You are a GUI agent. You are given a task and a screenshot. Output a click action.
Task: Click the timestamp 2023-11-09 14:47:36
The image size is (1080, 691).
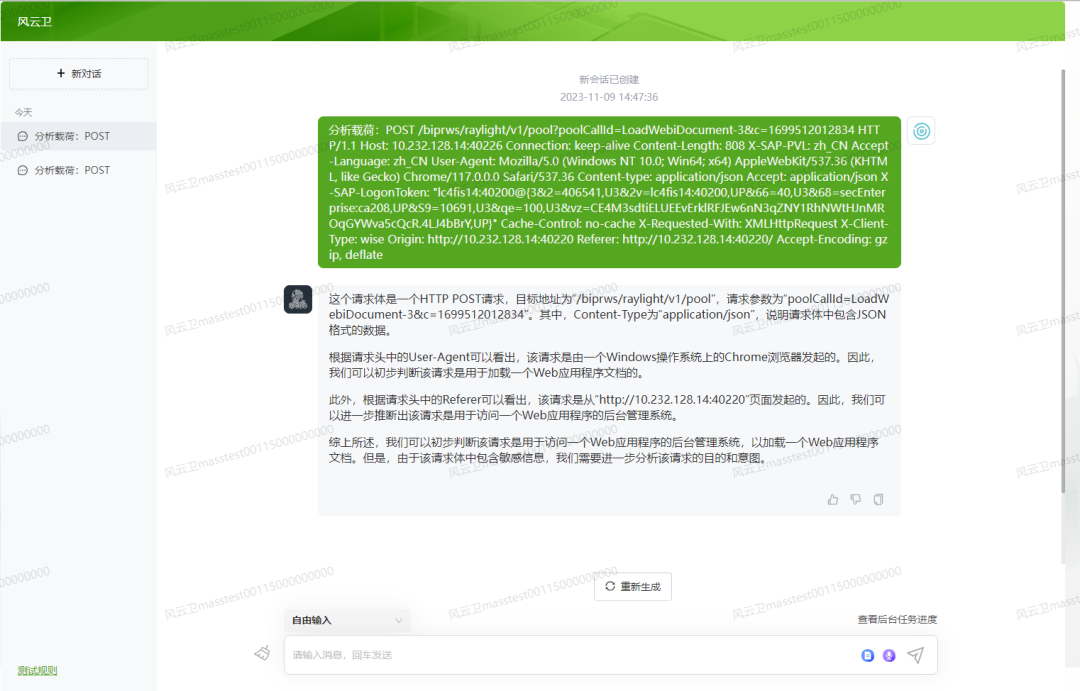pos(609,97)
